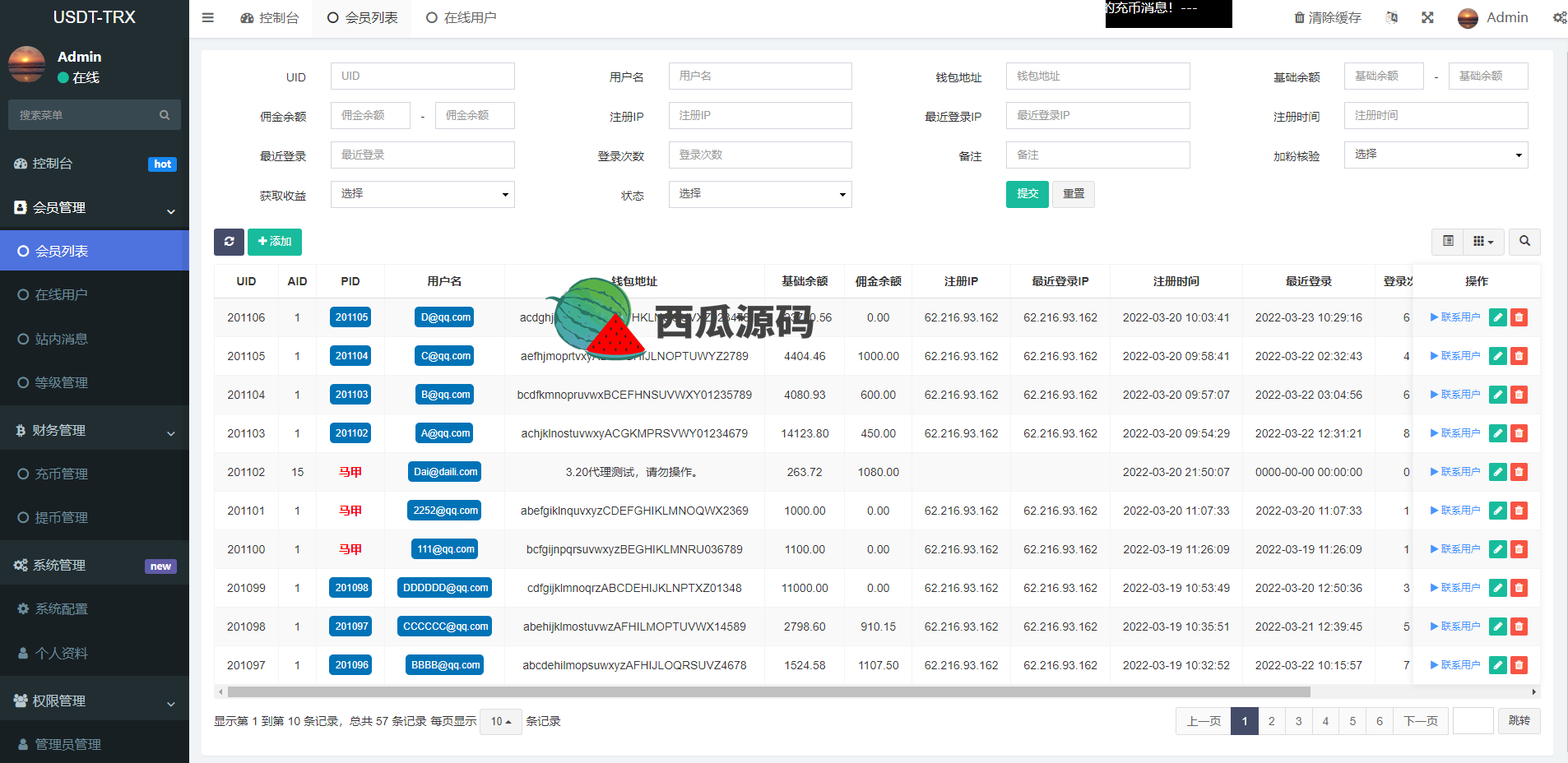Screen dimensions: 1568x763
Task: Click the green 添加 button
Action: [x=275, y=242]
